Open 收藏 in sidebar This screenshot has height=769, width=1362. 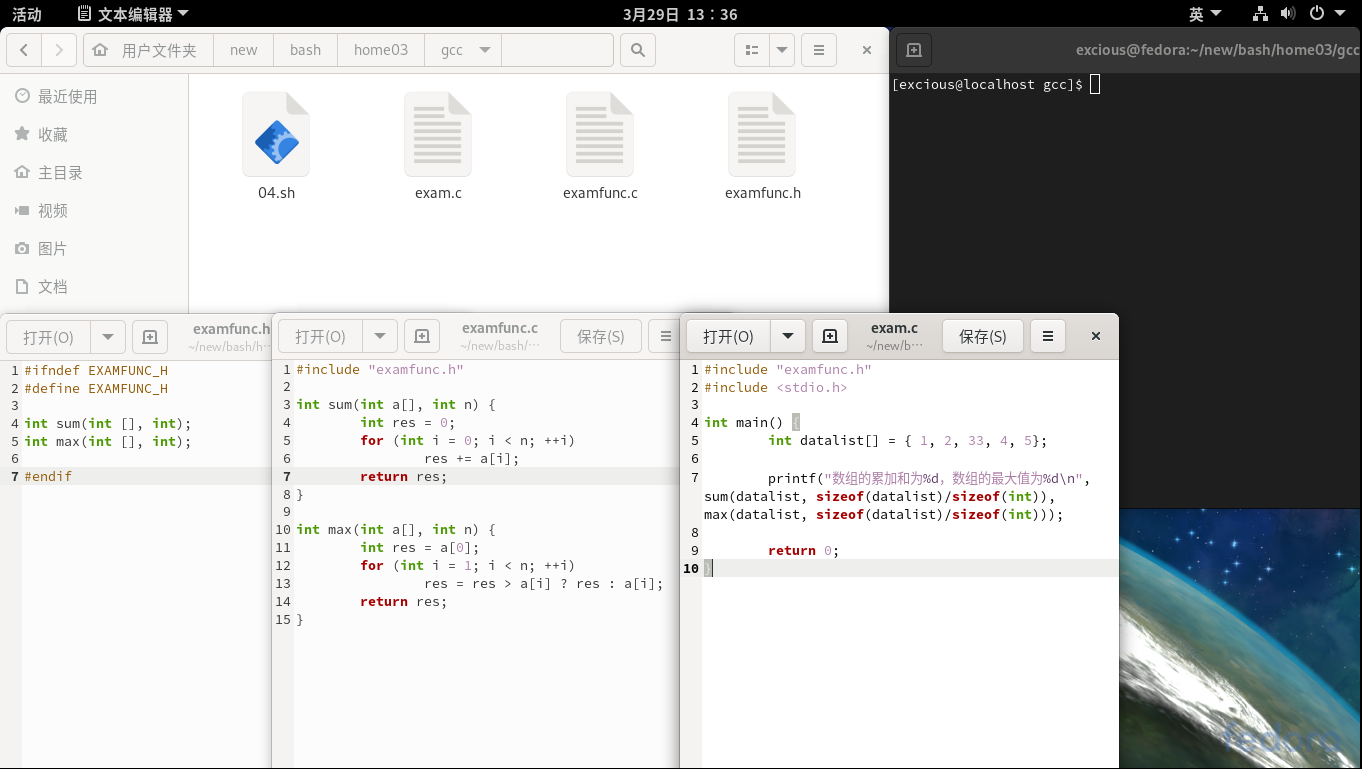pyautogui.click(x=94, y=135)
